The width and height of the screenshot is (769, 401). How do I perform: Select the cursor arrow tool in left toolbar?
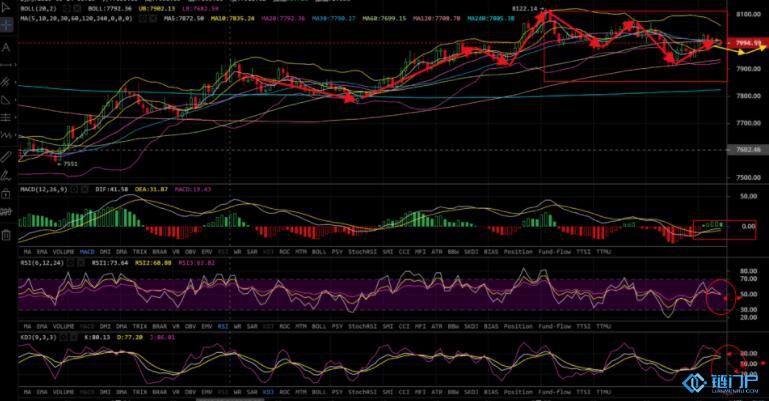[x=7, y=9]
